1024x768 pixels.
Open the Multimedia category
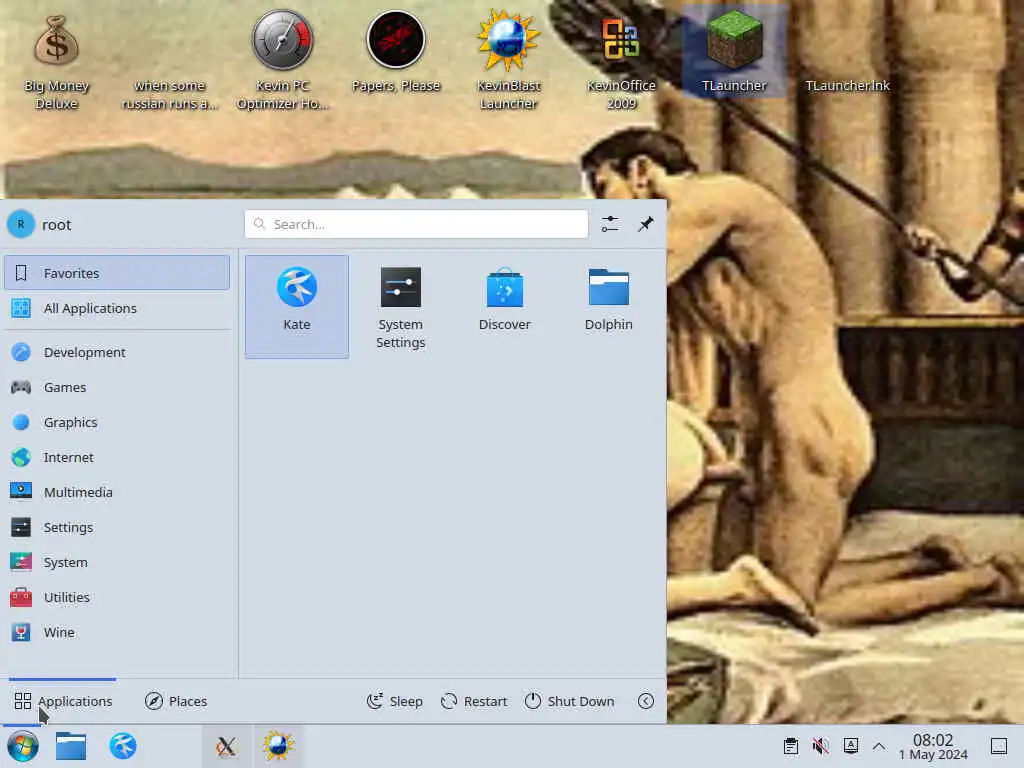pyautogui.click(x=117, y=492)
